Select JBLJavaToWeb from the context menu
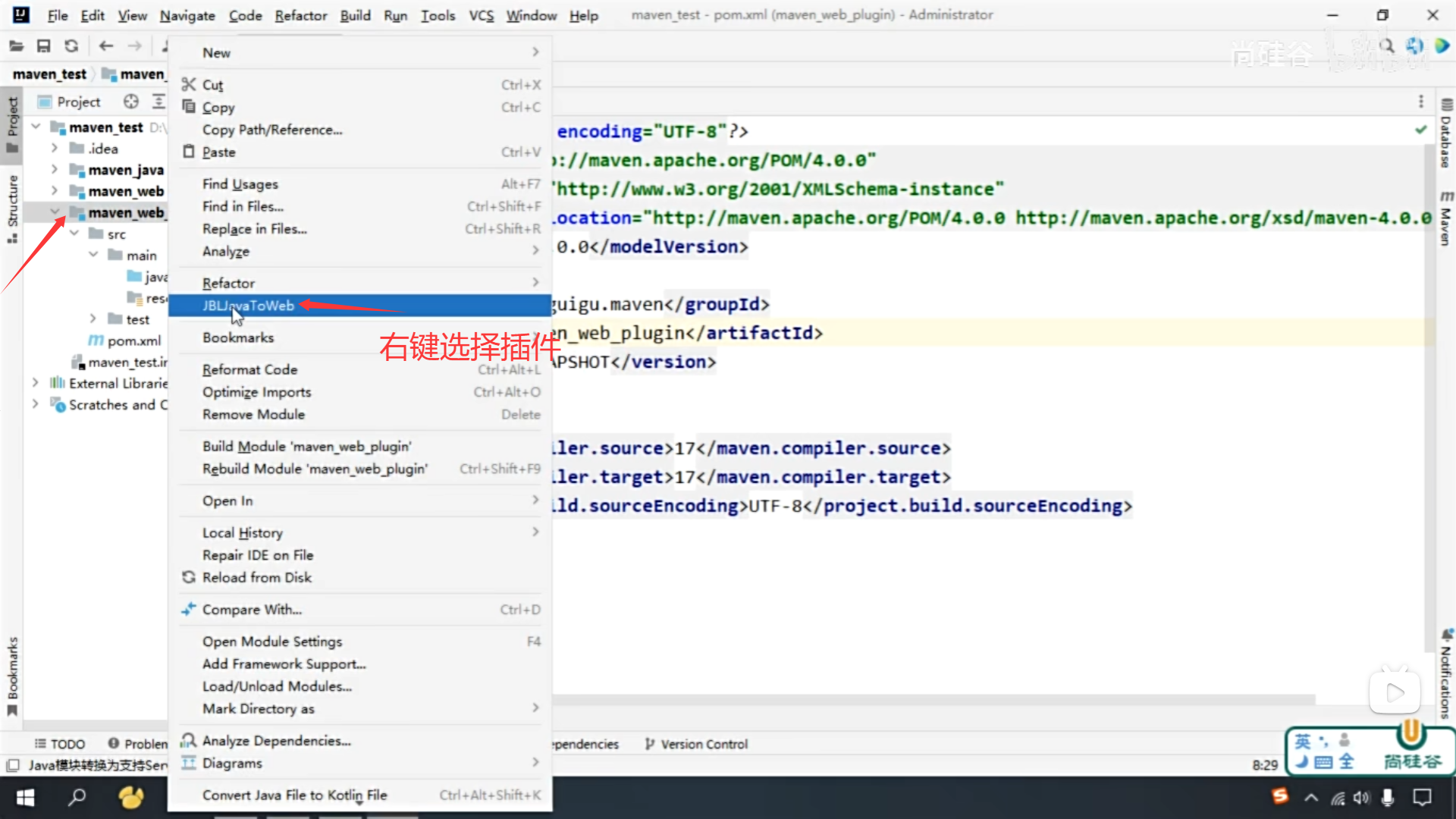1456x819 pixels. pyautogui.click(x=248, y=306)
